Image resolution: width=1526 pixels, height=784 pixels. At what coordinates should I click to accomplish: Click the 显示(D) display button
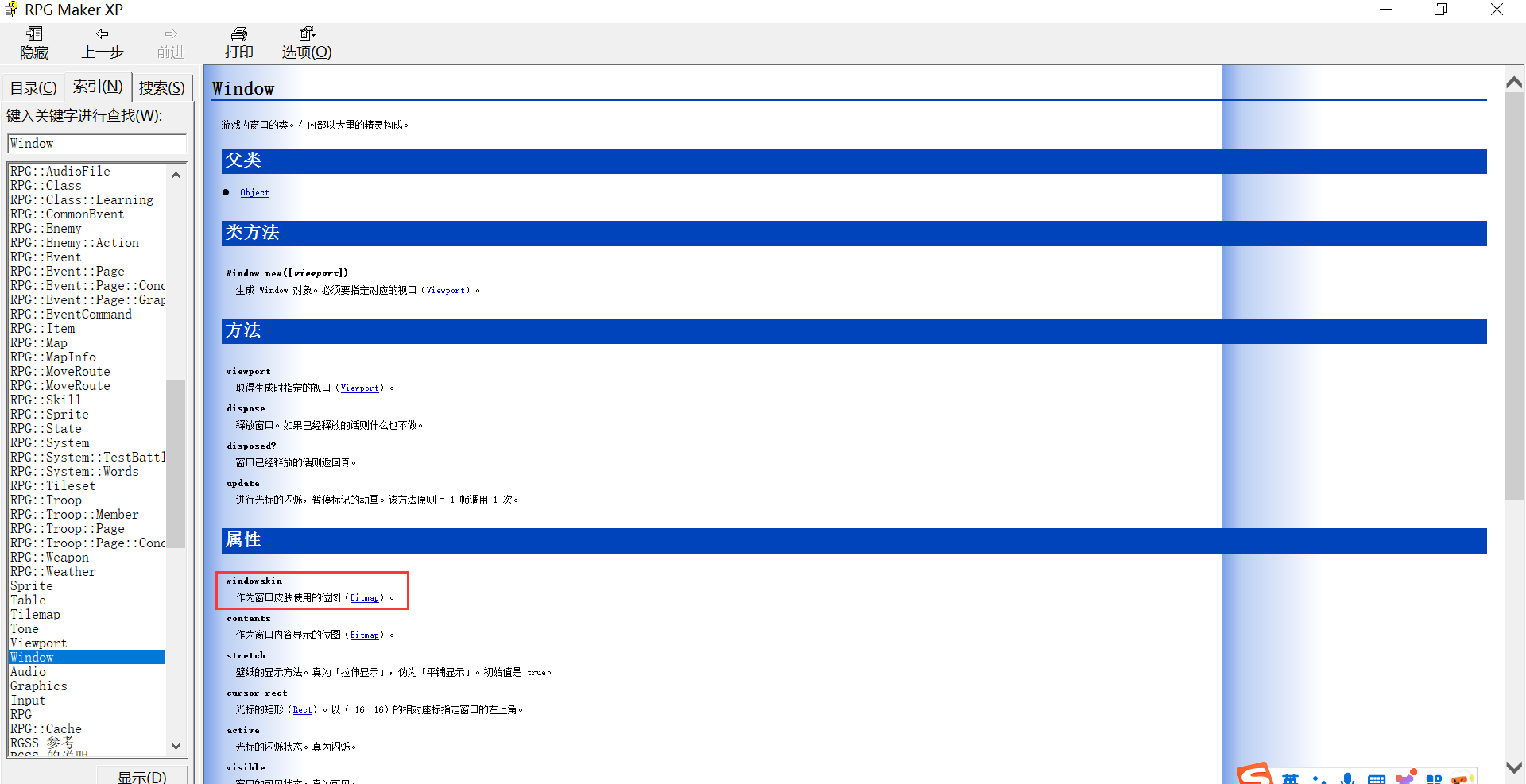pos(142,776)
